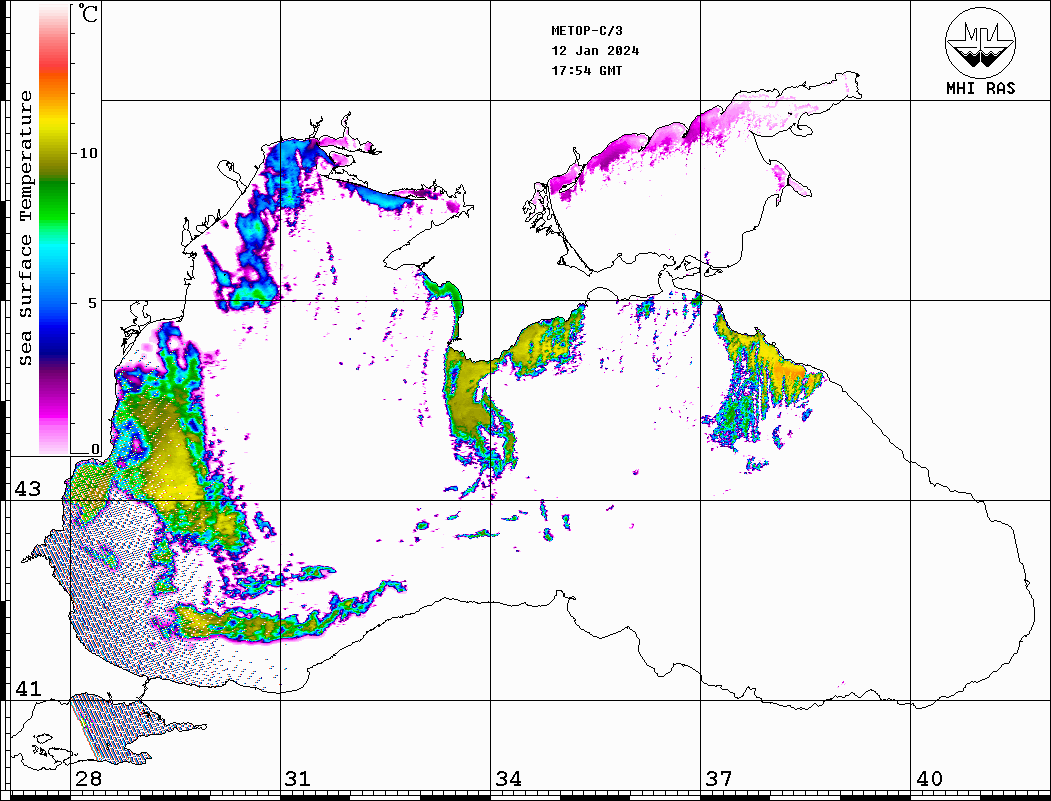Click the longitude label '40'
The height and width of the screenshot is (801, 1051).
tap(929, 779)
